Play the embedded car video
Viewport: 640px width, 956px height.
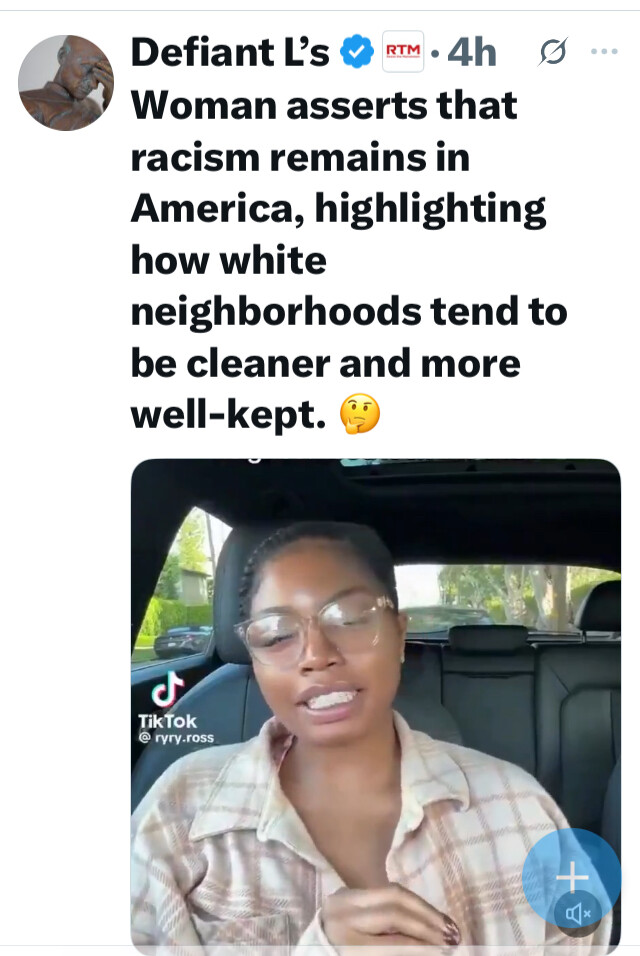click(x=375, y=706)
